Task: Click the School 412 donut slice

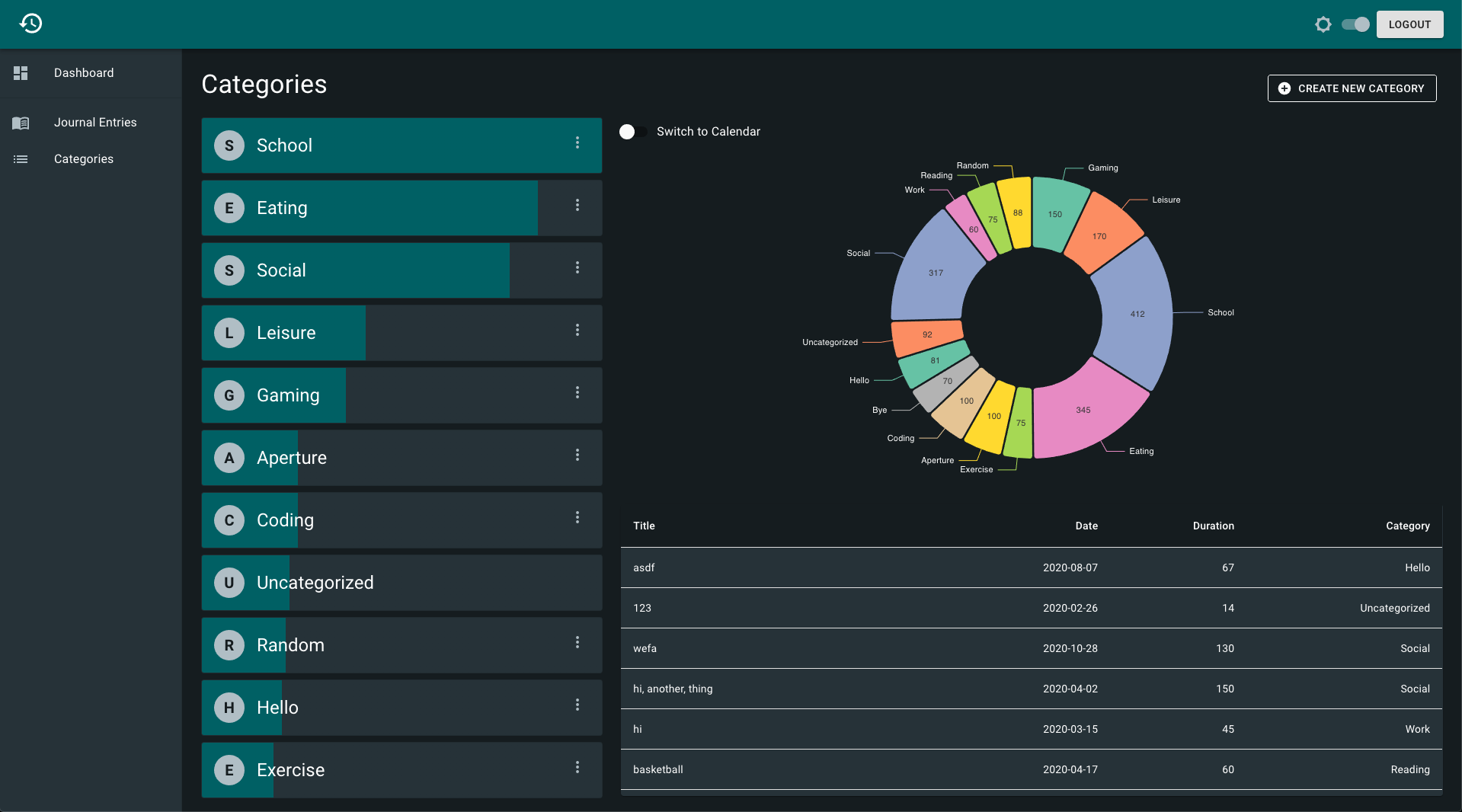Action: point(1137,313)
